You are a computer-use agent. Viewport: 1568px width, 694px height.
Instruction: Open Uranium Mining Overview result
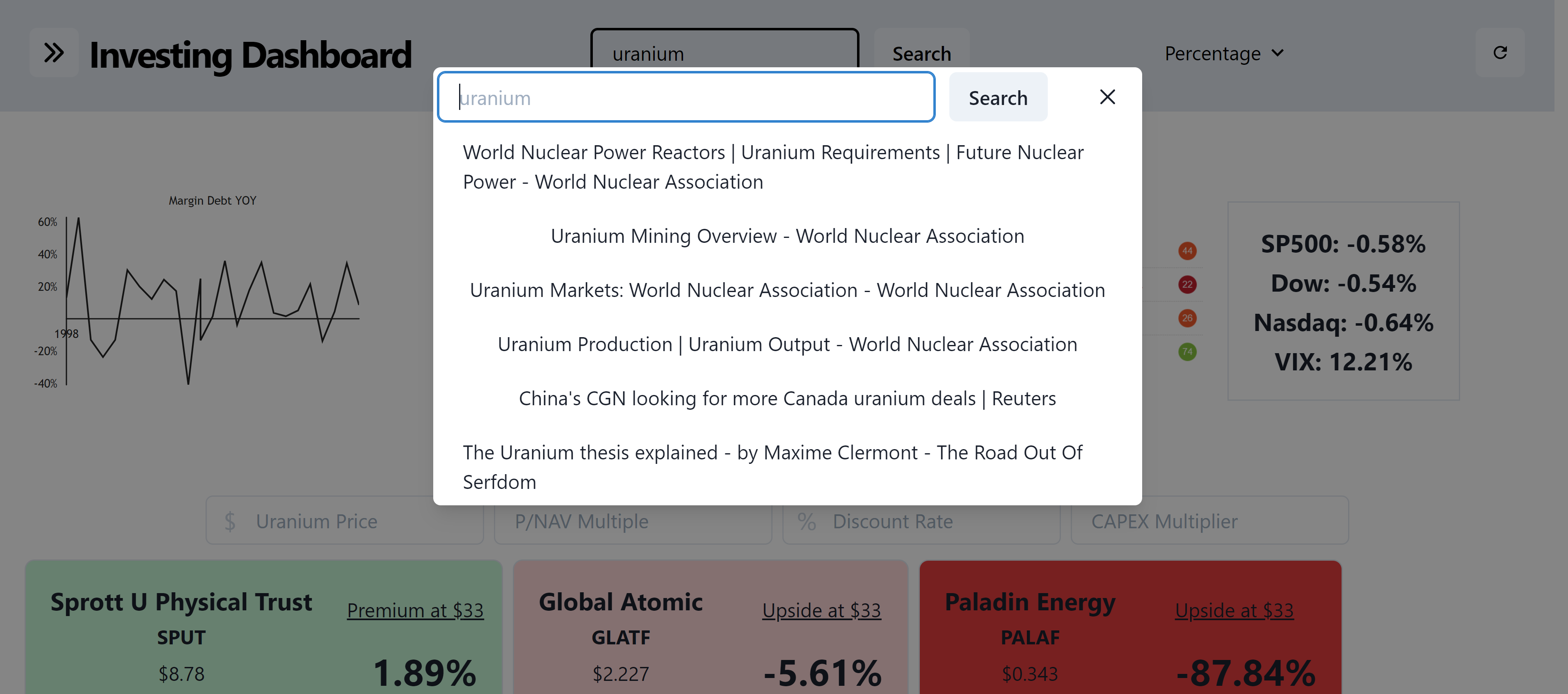coord(787,236)
